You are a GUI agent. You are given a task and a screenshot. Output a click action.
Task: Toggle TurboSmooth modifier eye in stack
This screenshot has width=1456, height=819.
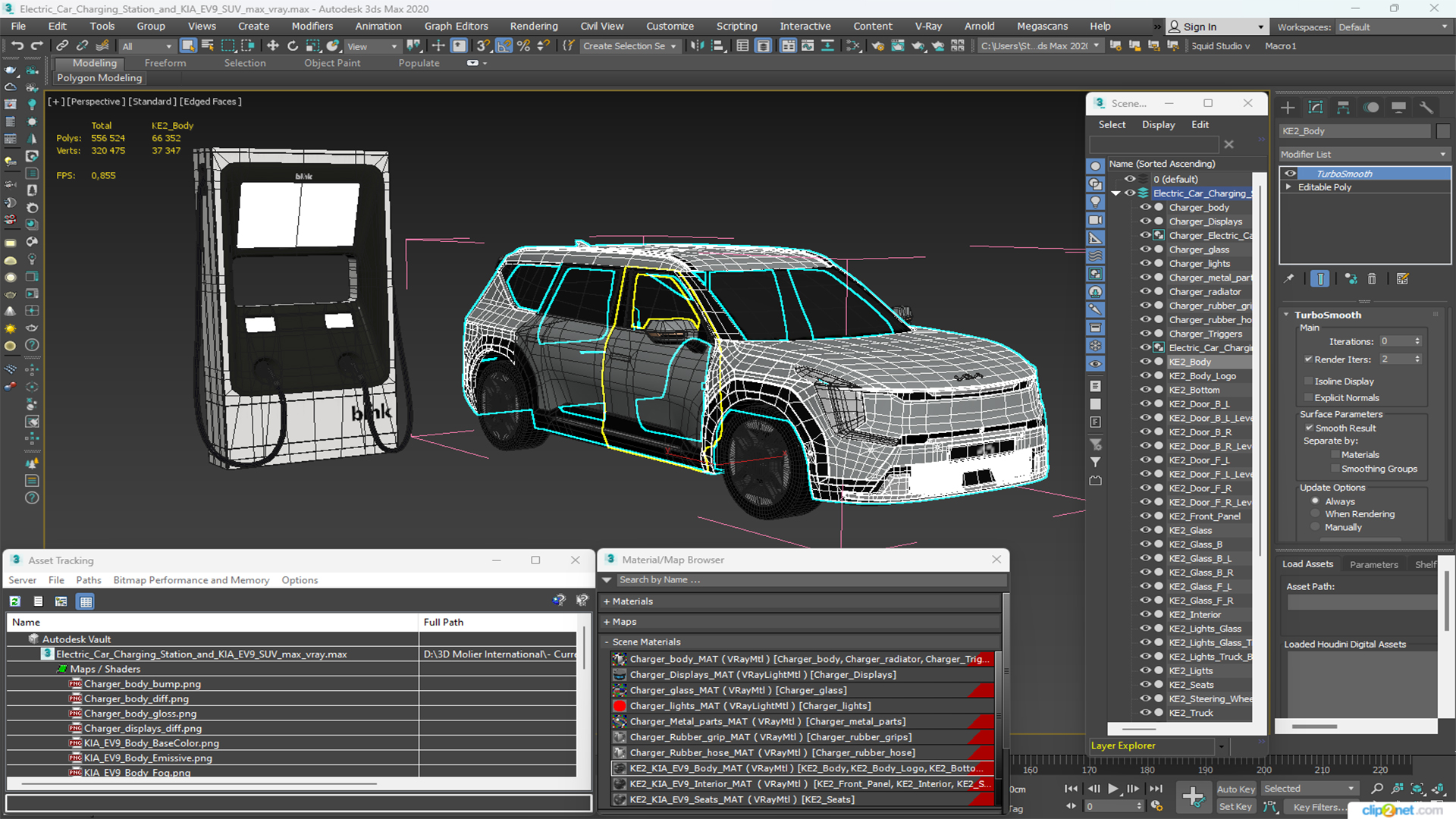coord(1290,174)
